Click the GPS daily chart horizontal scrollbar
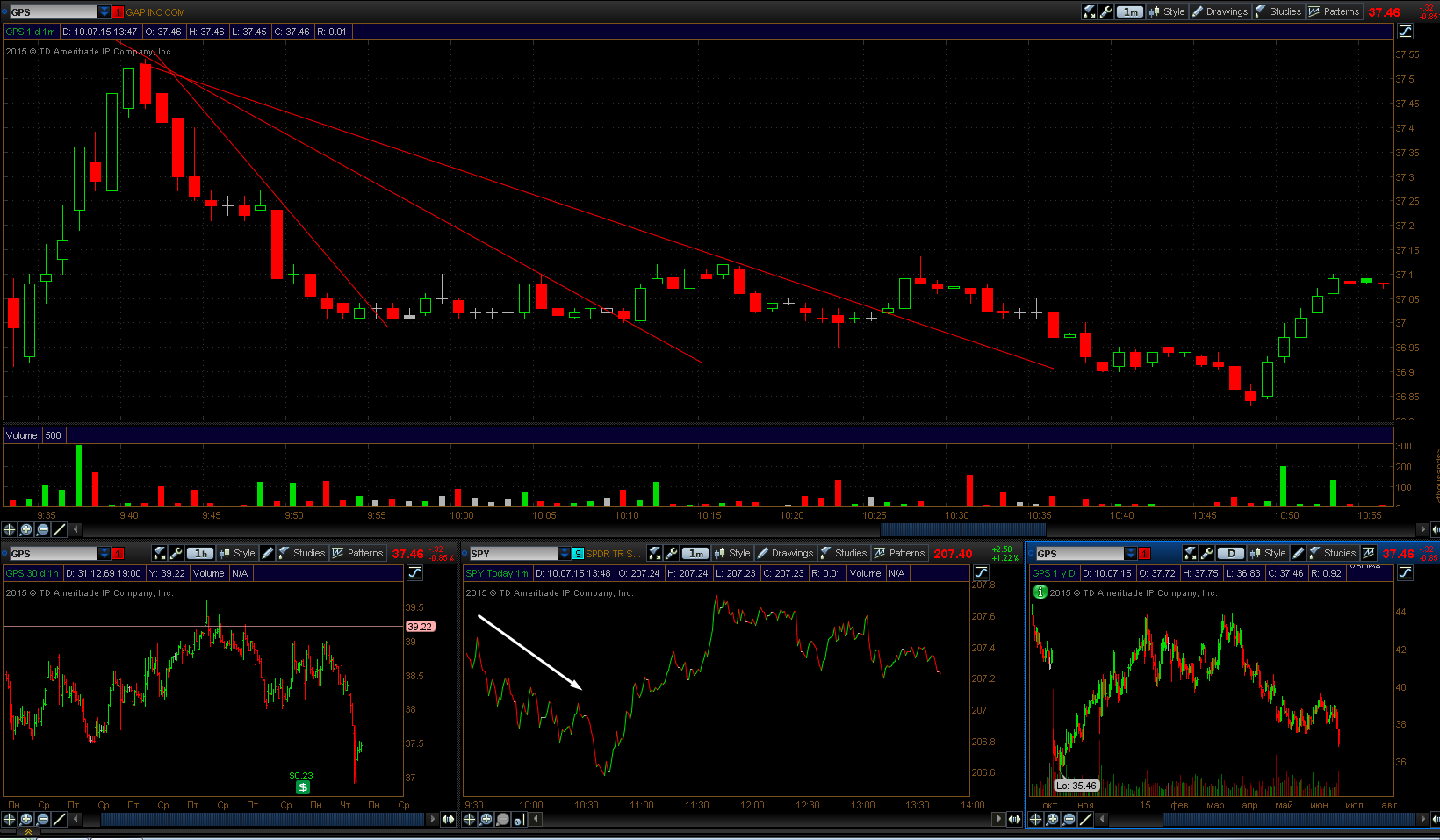 pos(1291,819)
